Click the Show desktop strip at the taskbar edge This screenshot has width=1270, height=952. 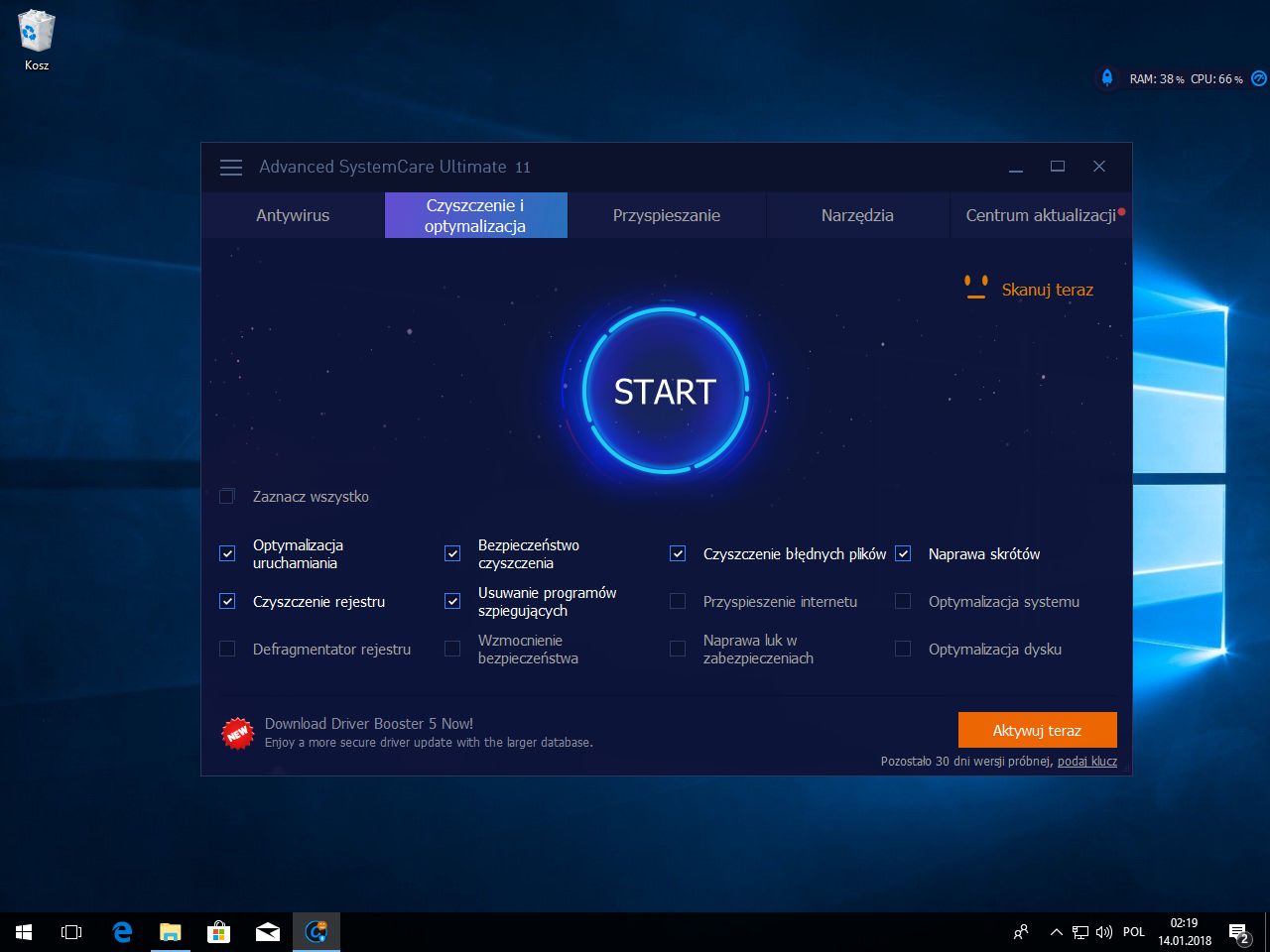coord(1267,932)
